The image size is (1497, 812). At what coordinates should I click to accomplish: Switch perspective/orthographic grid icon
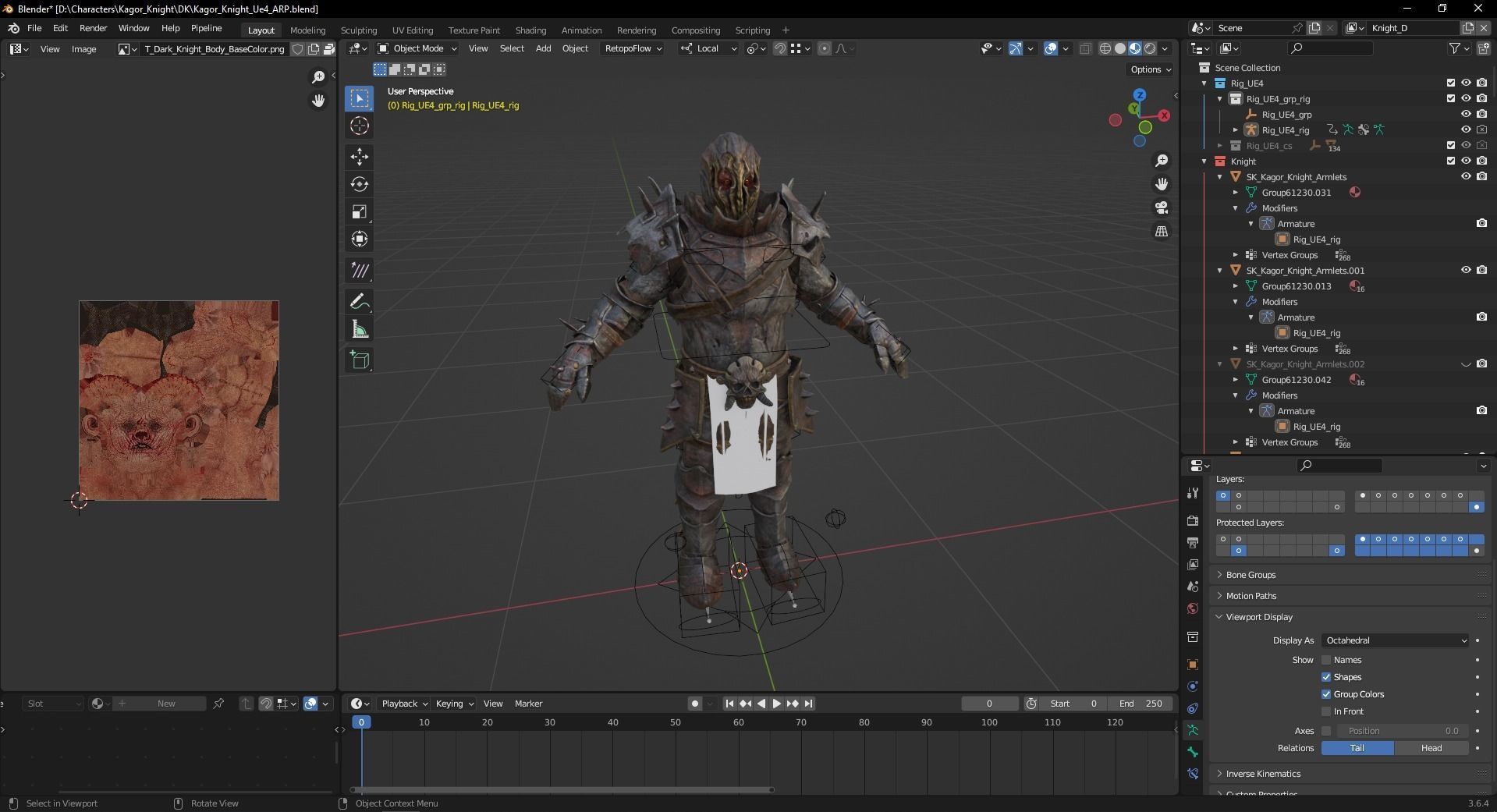click(x=1162, y=231)
